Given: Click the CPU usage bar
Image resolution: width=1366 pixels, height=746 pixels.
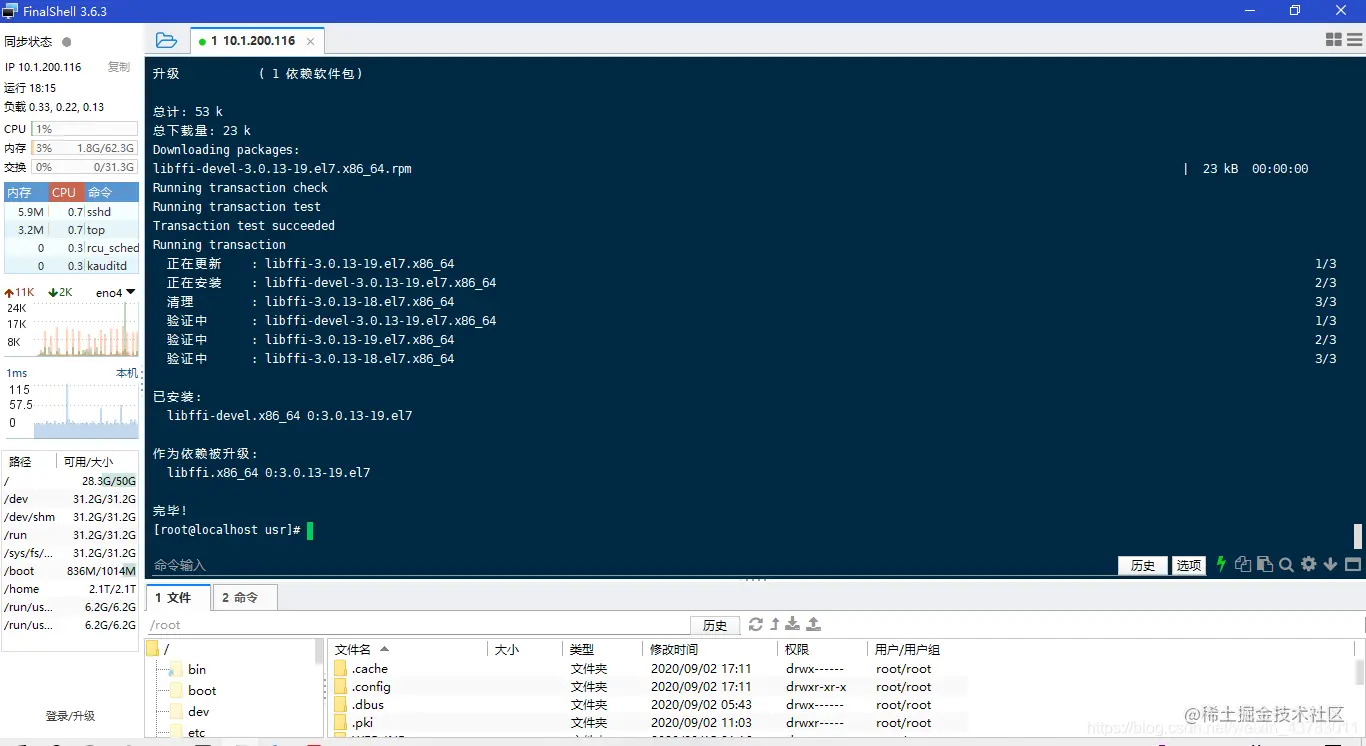Looking at the screenshot, I should pos(85,129).
